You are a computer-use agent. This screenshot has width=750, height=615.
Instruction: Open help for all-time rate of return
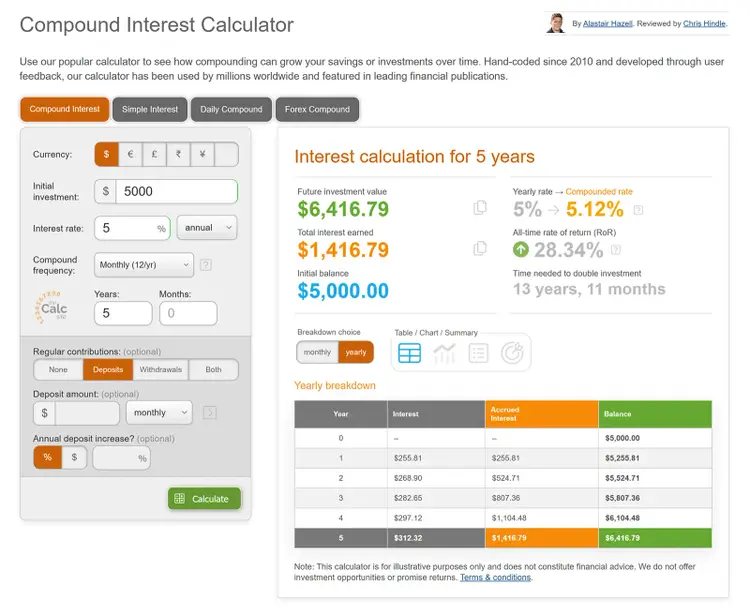click(x=616, y=250)
